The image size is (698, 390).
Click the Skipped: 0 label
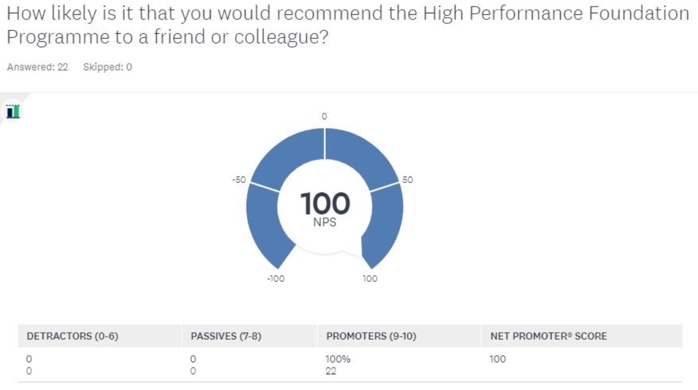point(108,67)
